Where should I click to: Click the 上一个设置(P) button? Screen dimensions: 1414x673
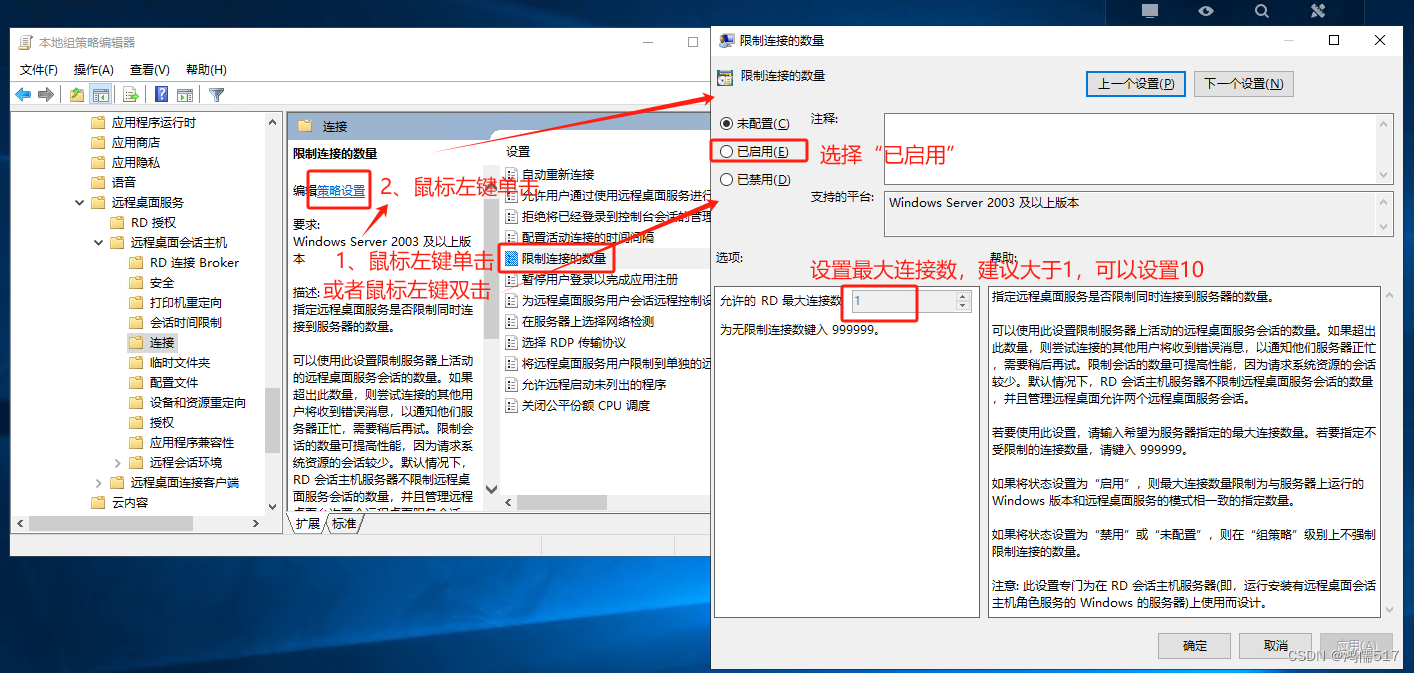click(1137, 84)
